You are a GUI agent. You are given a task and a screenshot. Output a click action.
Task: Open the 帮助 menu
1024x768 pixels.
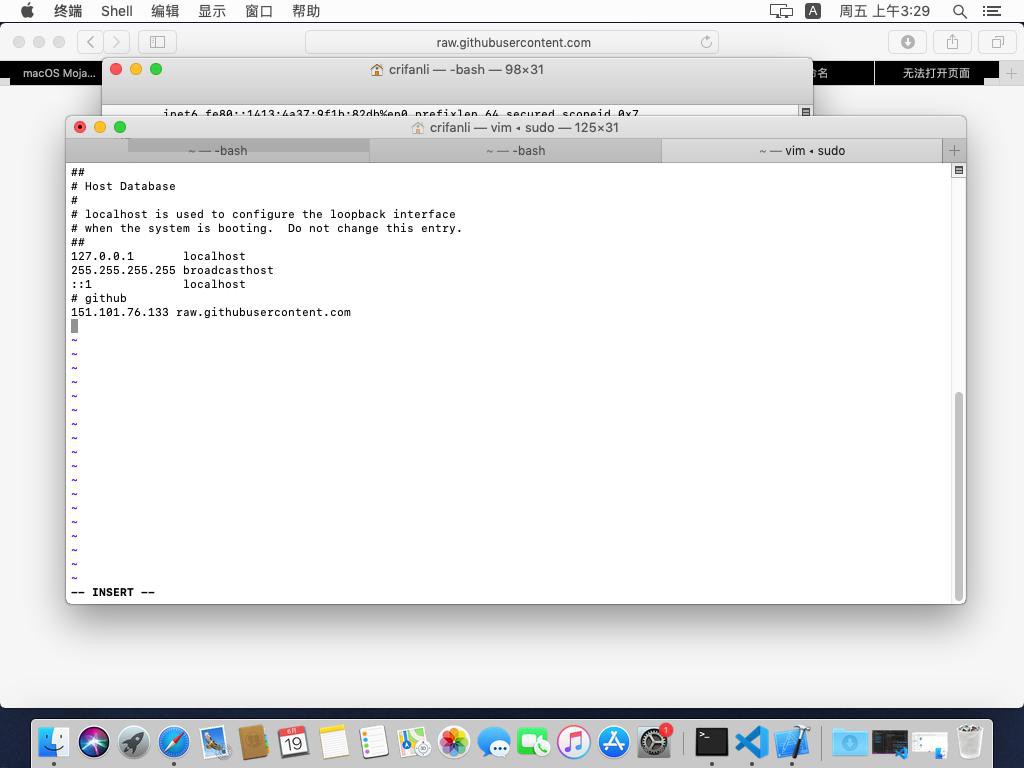(306, 11)
